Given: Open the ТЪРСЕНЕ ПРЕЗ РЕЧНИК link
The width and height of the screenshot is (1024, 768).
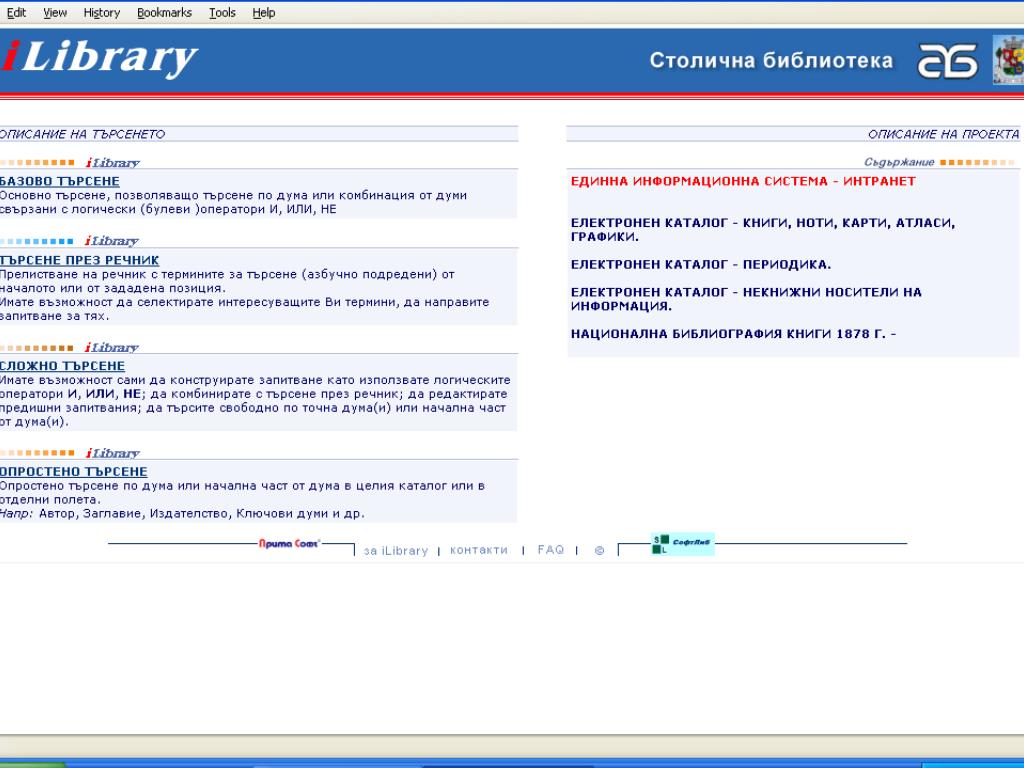Looking at the screenshot, I should point(80,260).
